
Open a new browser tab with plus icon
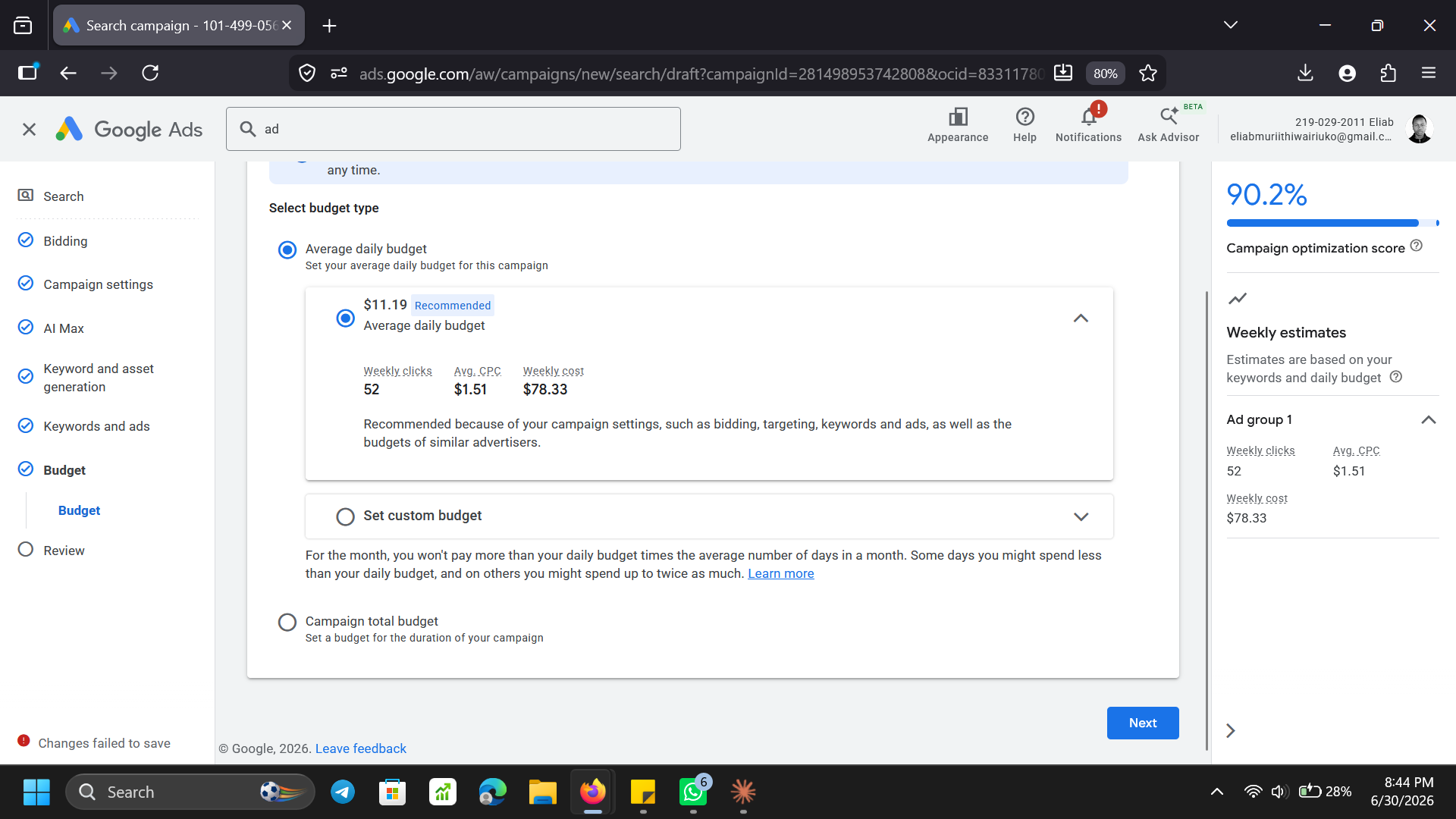tap(329, 26)
